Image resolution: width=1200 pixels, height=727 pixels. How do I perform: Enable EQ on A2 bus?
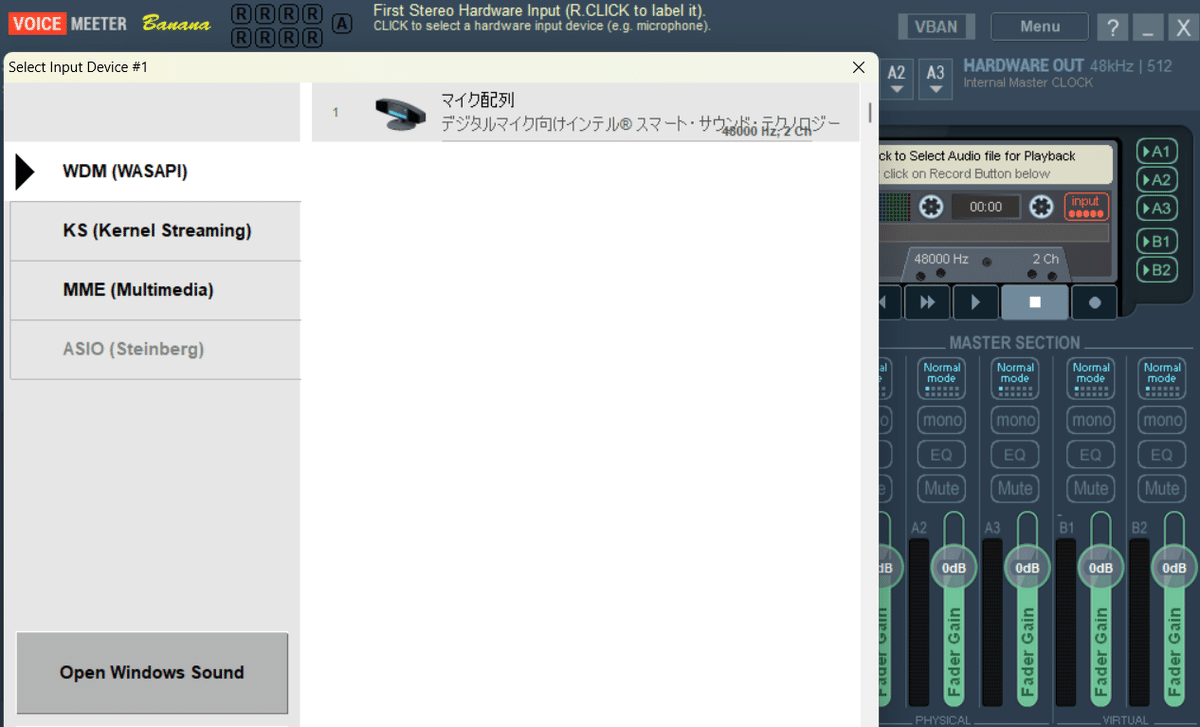942,455
